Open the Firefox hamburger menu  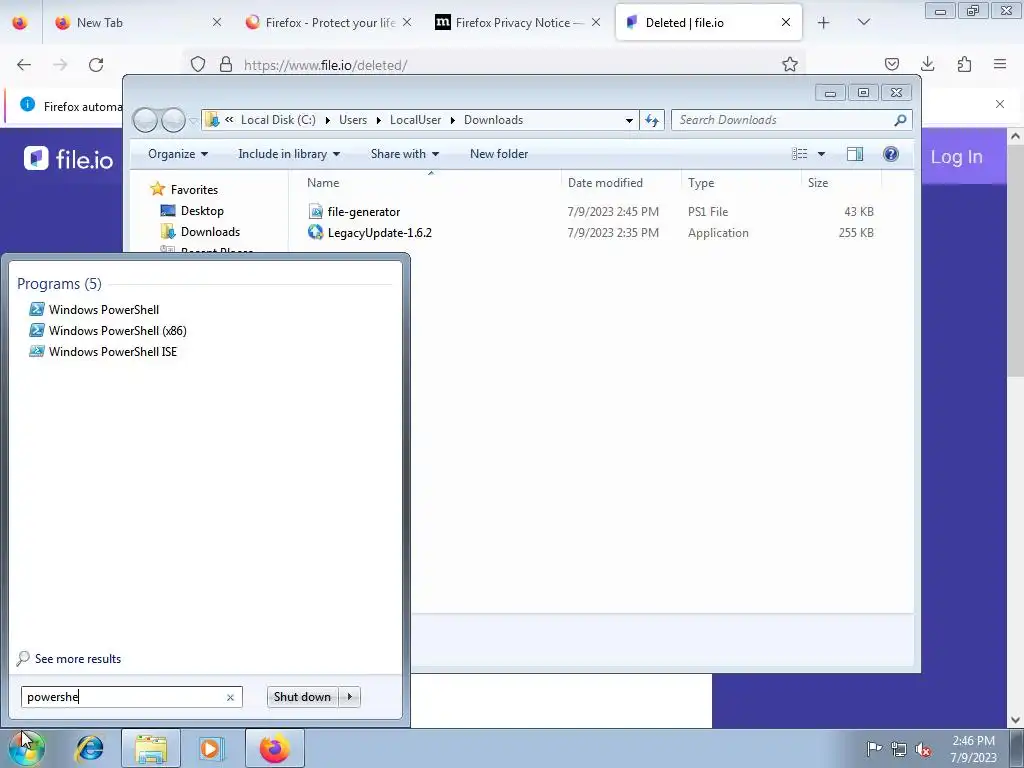coord(1000,64)
